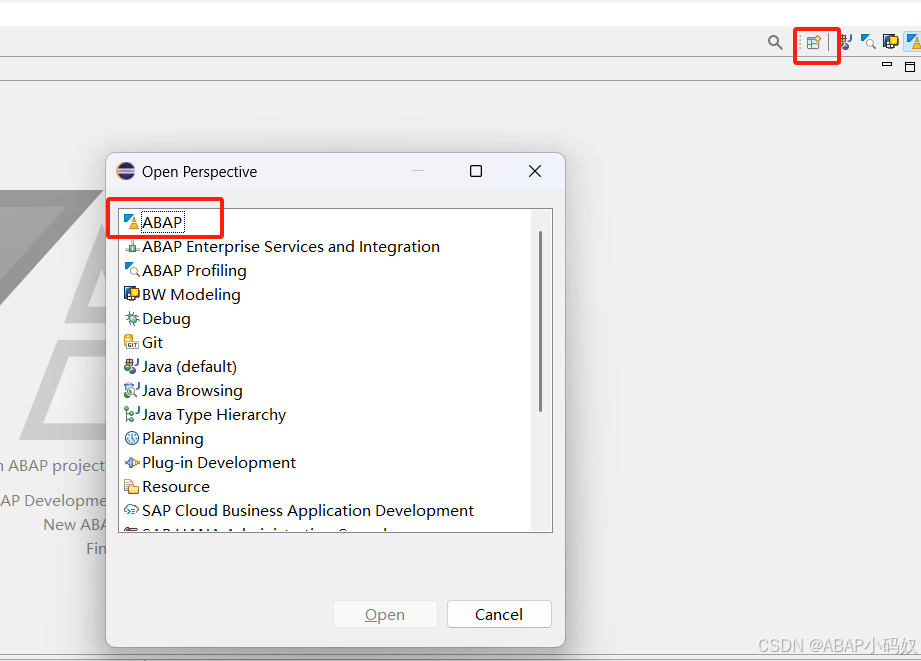Minimize the view with the panel minimize icon

[887, 64]
